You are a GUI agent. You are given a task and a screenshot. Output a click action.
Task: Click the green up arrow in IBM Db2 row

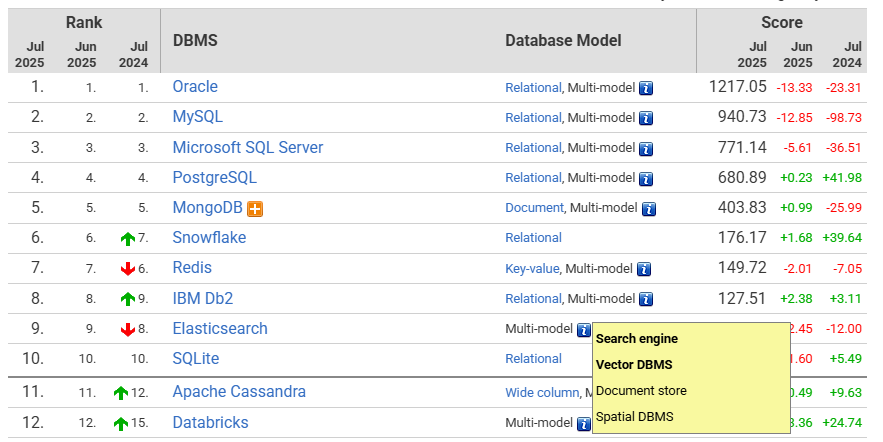click(128, 299)
